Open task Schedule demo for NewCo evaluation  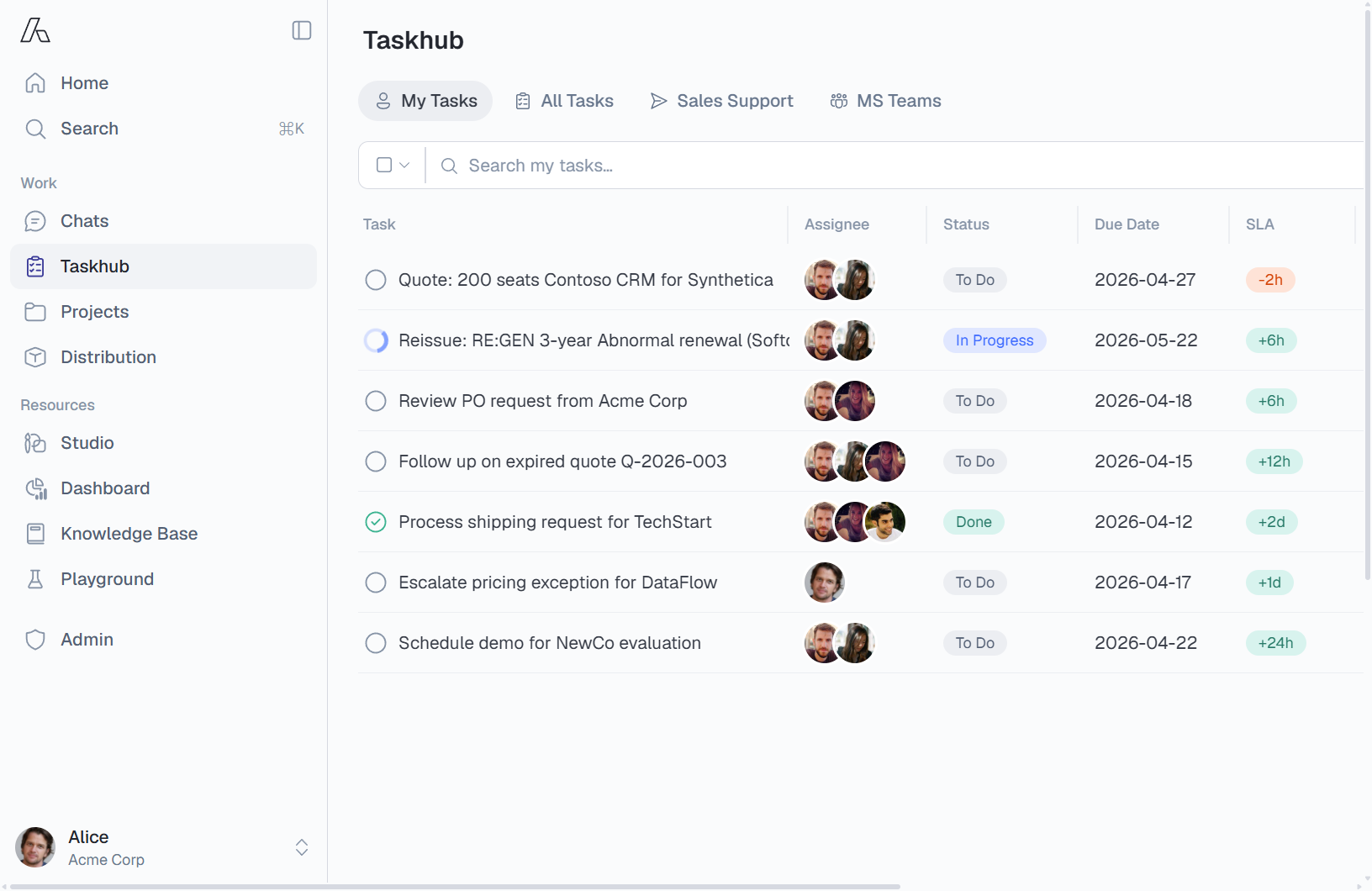pyautogui.click(x=550, y=643)
